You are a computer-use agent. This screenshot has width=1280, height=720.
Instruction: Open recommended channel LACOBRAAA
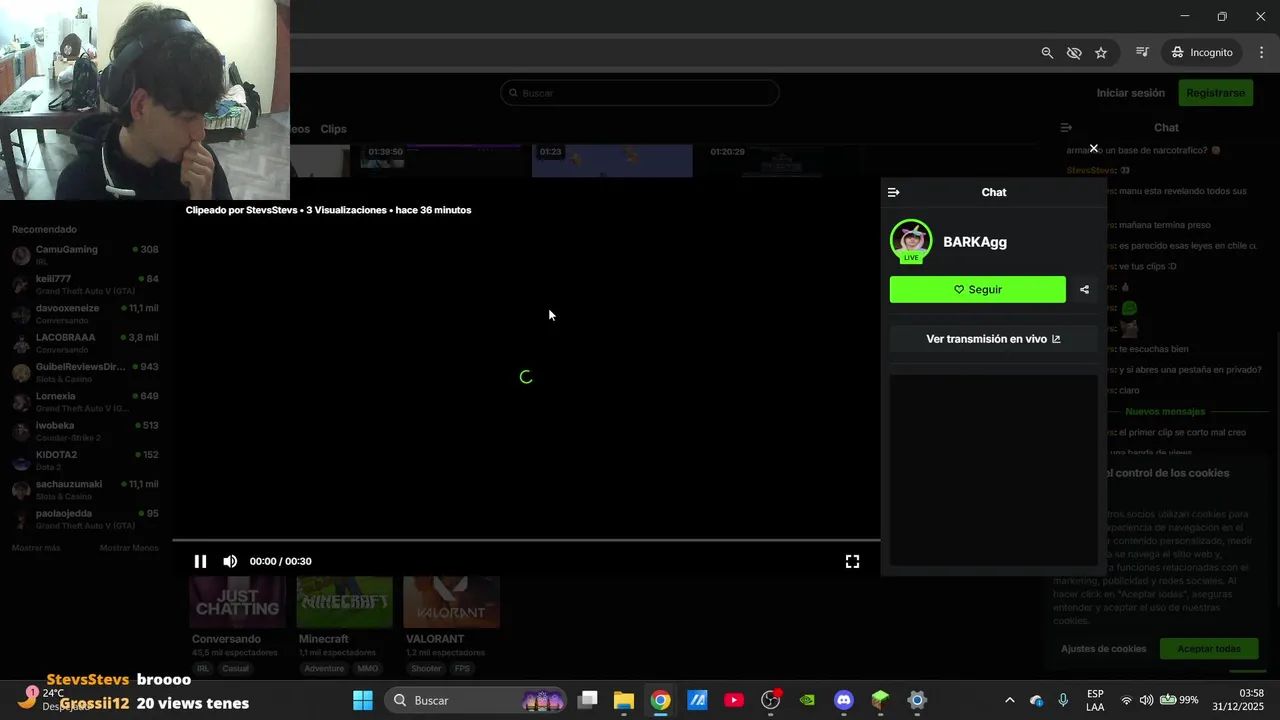pos(85,343)
